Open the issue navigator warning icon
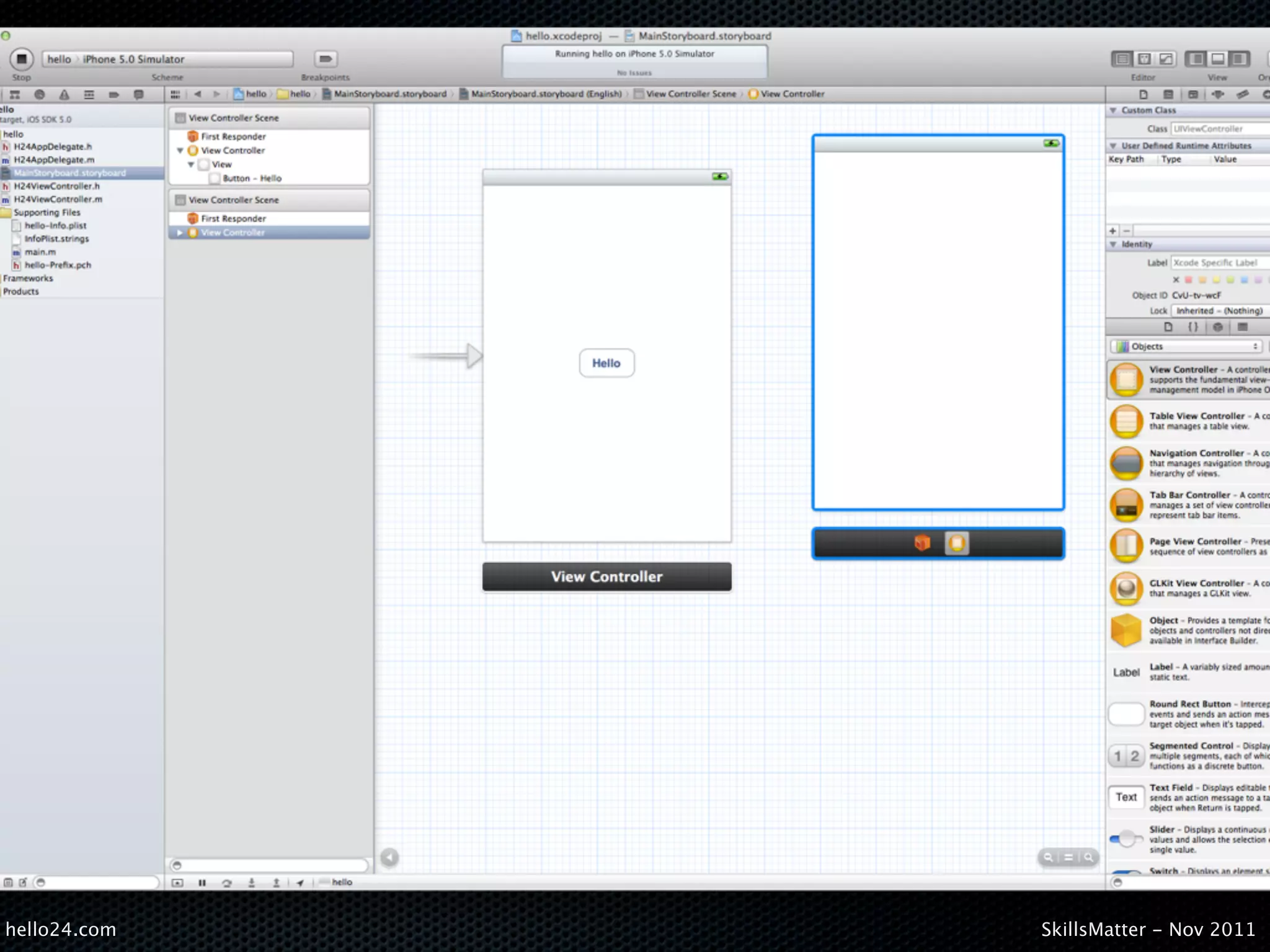Image resolution: width=1270 pixels, height=952 pixels. [64, 94]
